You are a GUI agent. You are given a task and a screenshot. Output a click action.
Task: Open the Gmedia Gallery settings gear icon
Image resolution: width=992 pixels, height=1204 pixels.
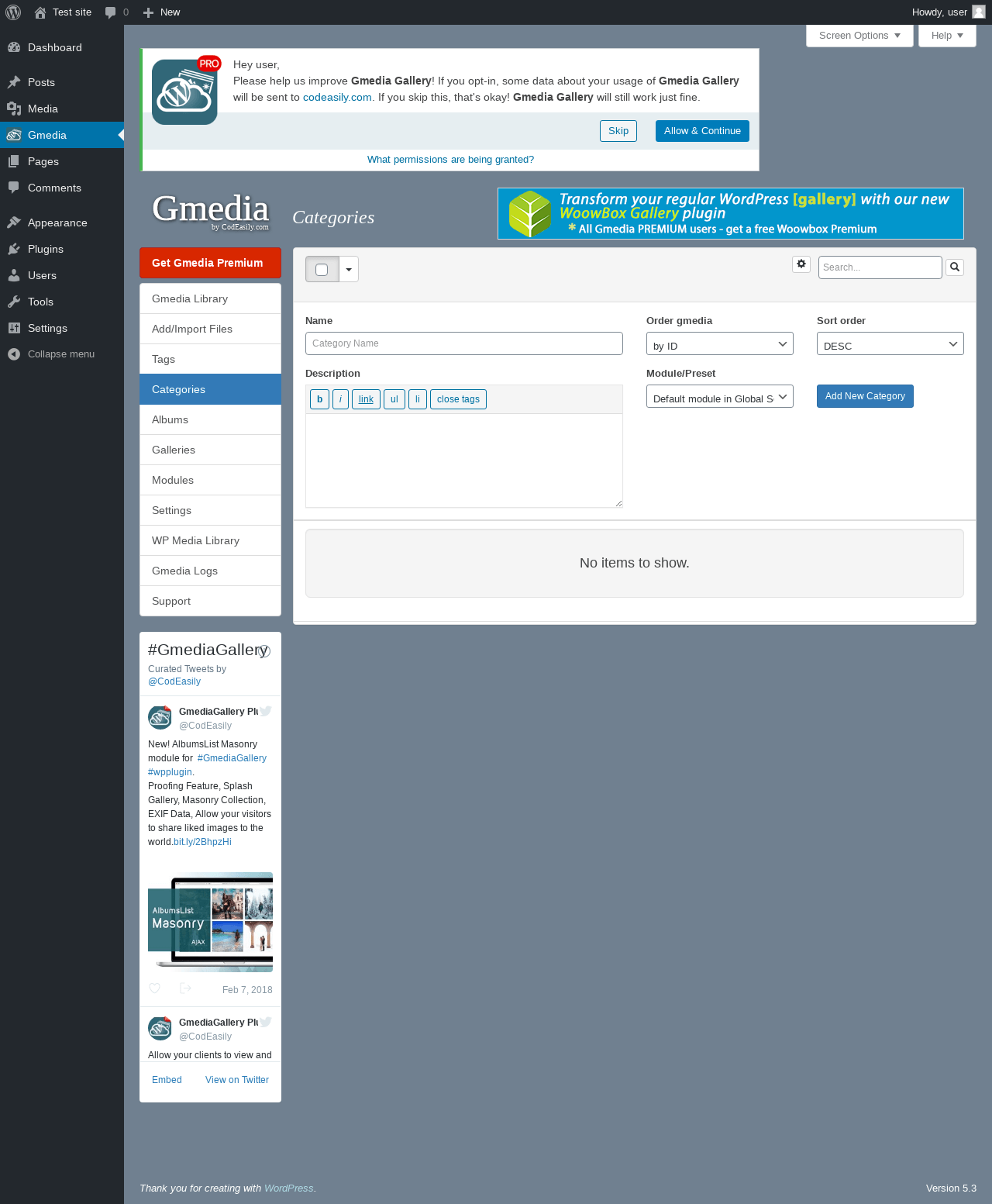801,264
